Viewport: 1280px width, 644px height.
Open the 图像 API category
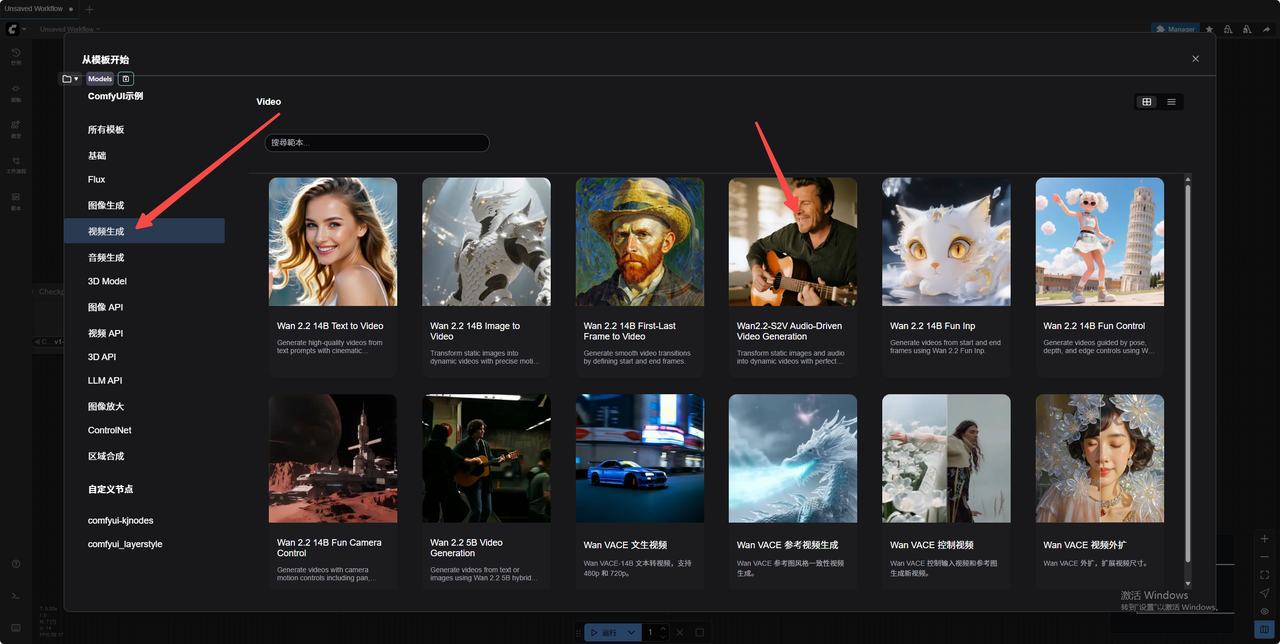(144, 307)
